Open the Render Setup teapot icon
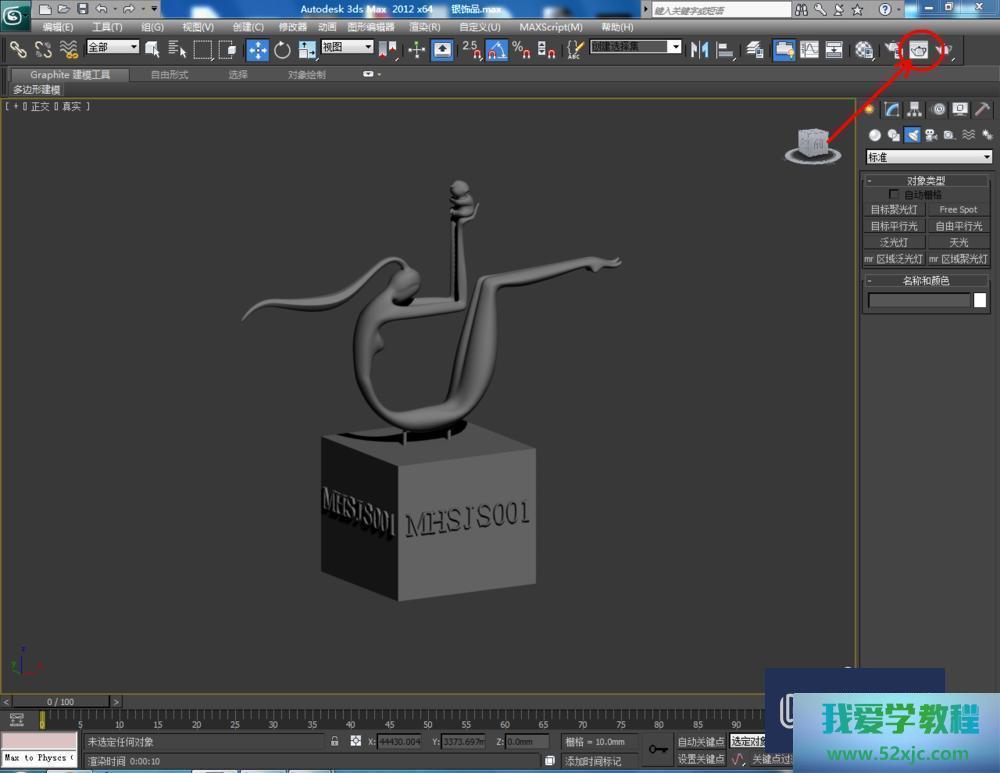Image resolution: width=1000 pixels, height=773 pixels. (x=893, y=49)
